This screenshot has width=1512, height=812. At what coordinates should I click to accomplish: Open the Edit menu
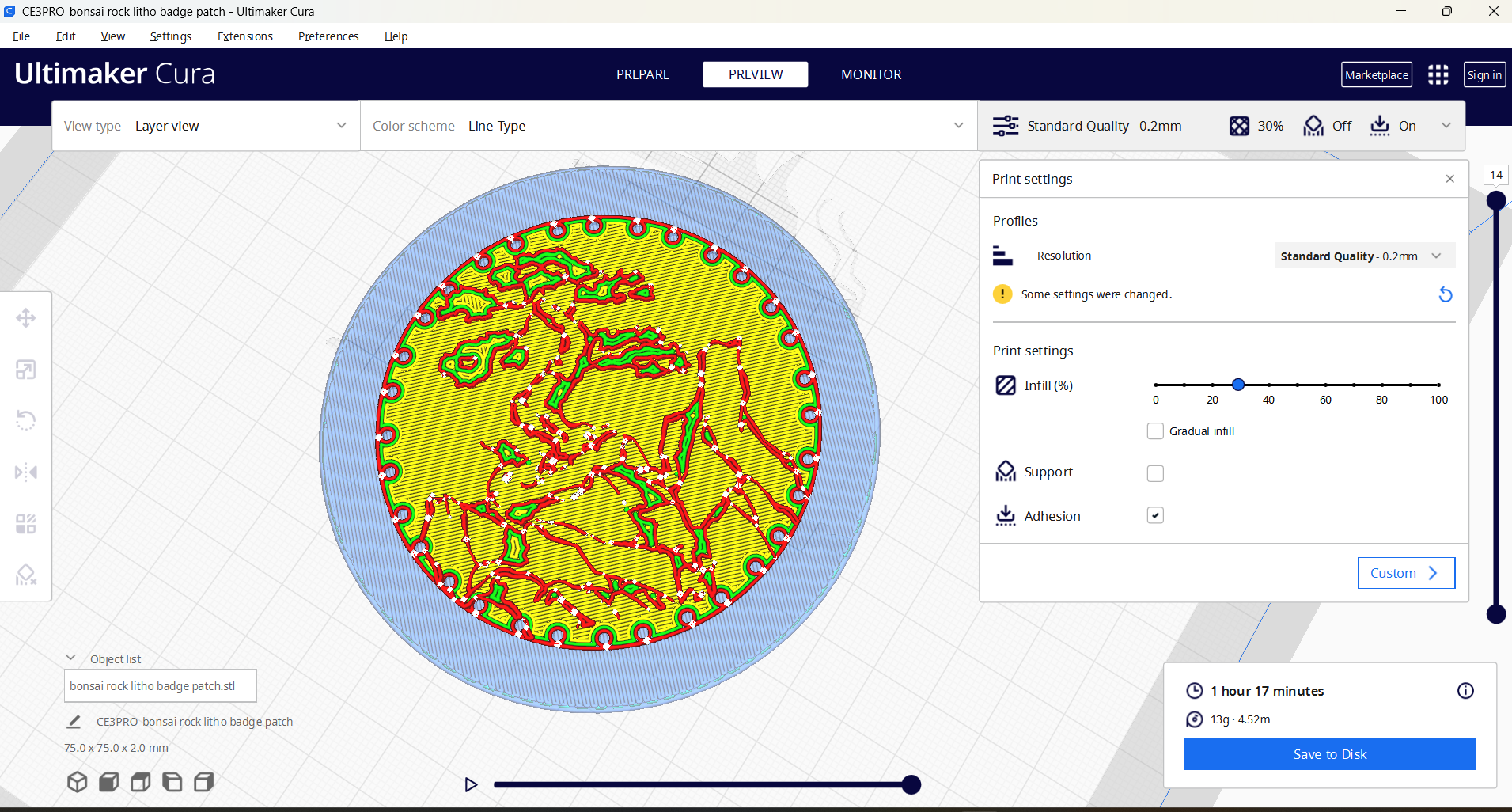tap(66, 36)
